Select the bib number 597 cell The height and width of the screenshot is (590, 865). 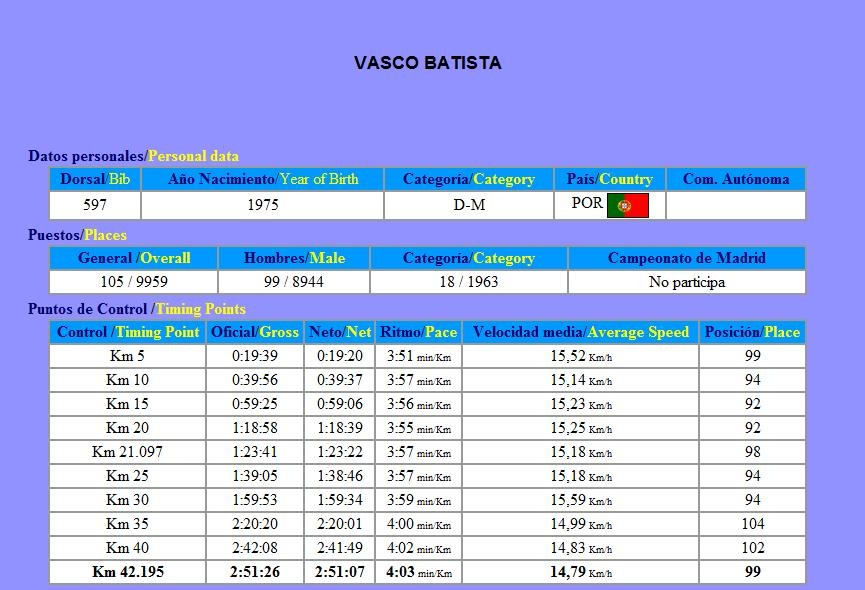pyautogui.click(x=96, y=204)
